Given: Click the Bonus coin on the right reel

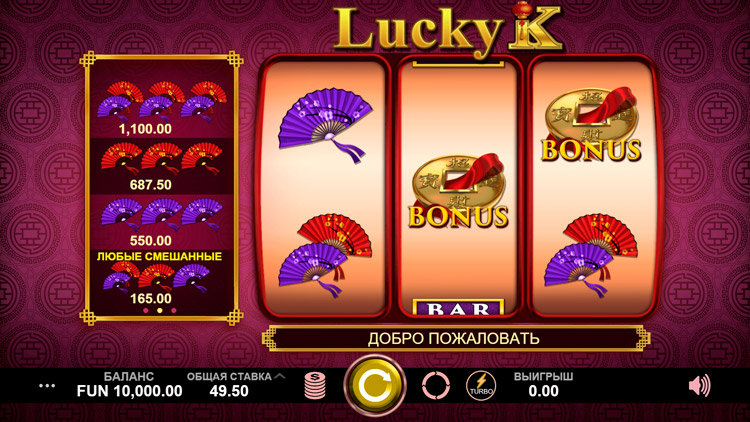Looking at the screenshot, I should click(x=591, y=124).
